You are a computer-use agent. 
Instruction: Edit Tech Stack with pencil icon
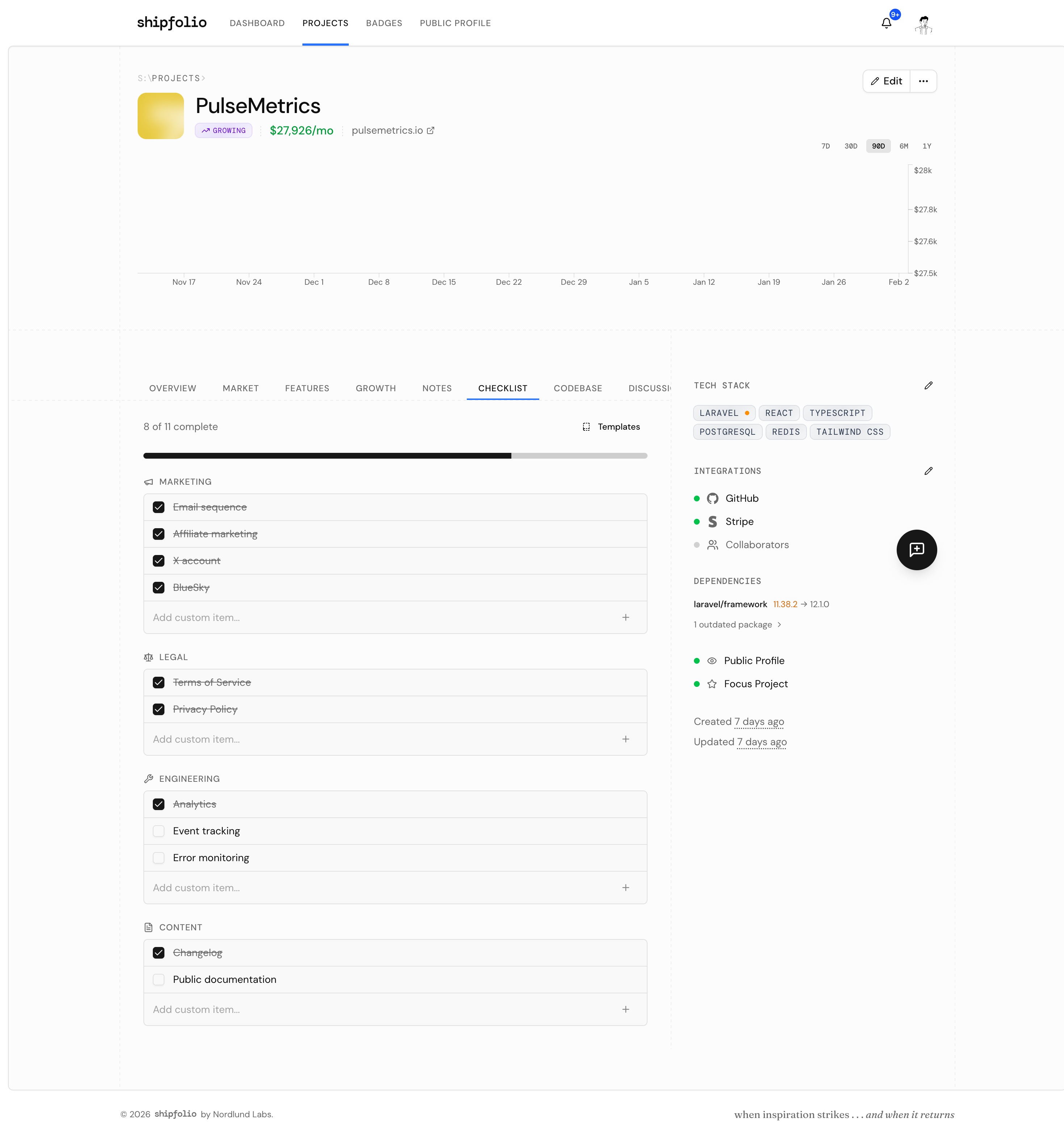(928, 385)
